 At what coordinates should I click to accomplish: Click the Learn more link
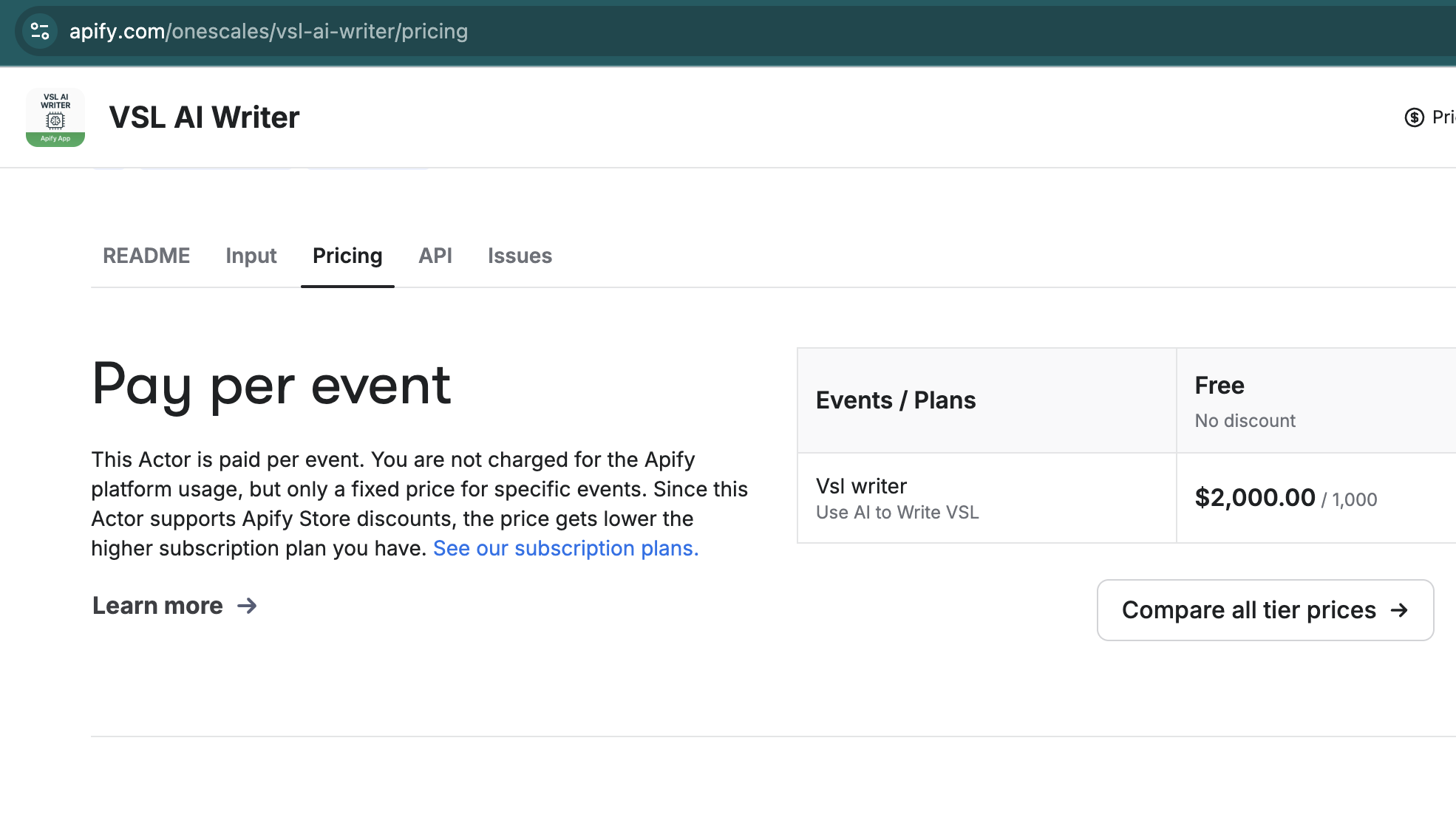point(157,606)
